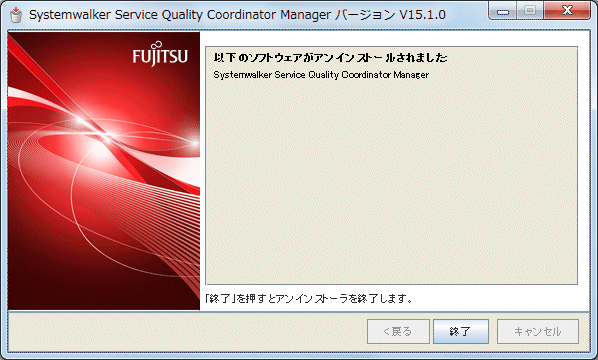Minimize the uninstaller window

(503, 11)
